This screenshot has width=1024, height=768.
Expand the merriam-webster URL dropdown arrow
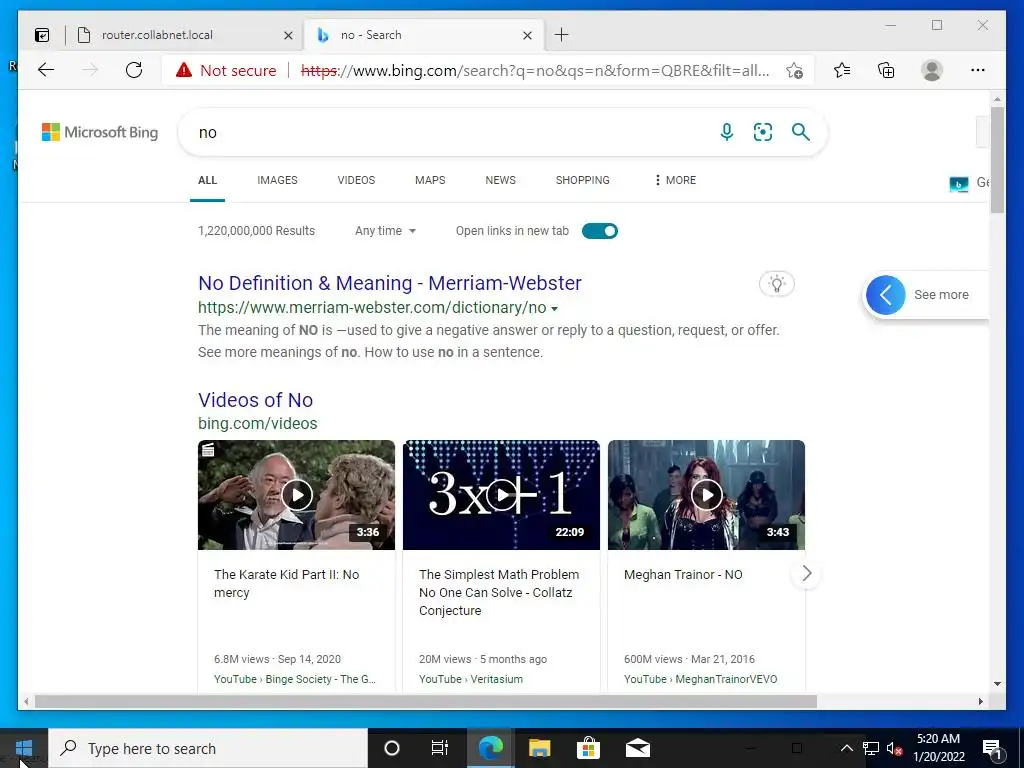(554, 308)
